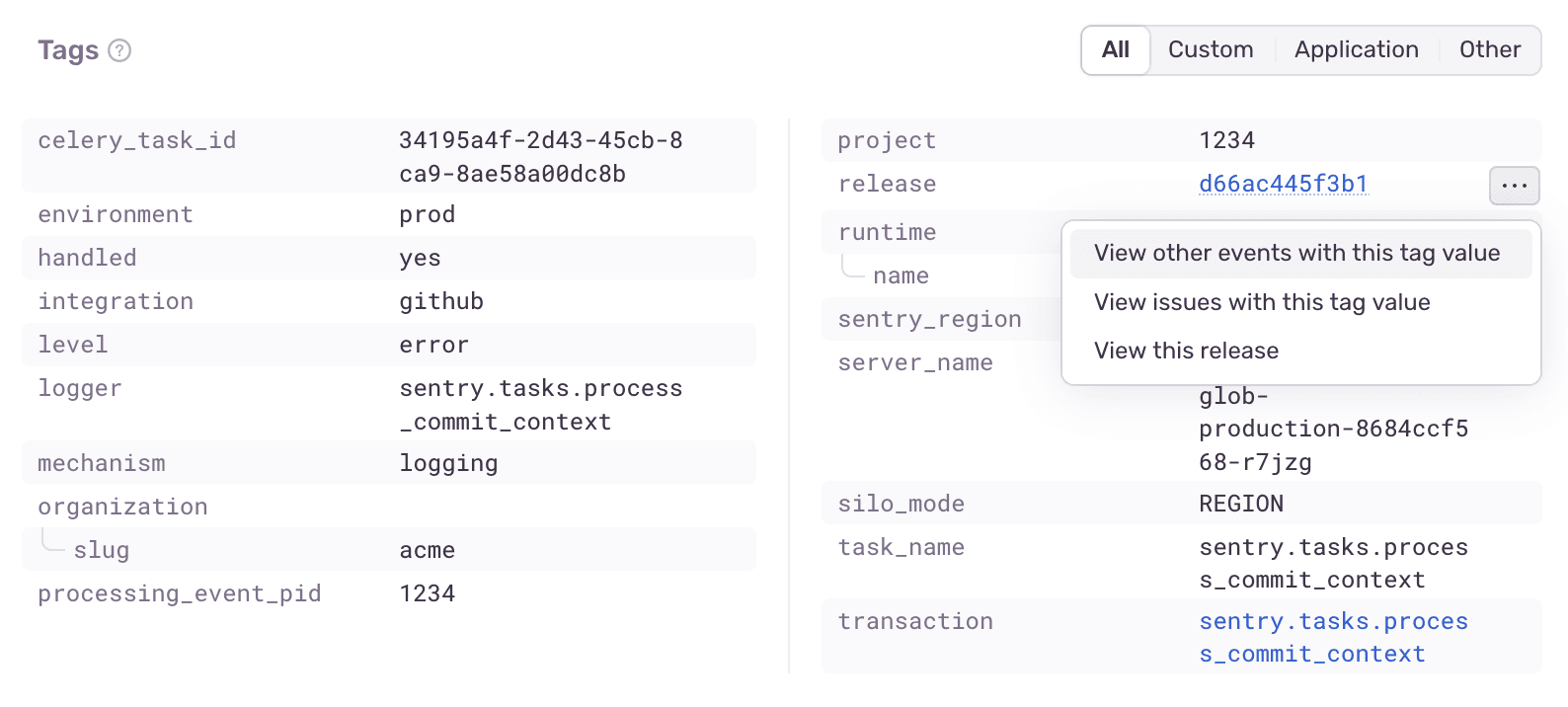
Task: Click the silo_mode REGION value
Action: pos(1240,503)
